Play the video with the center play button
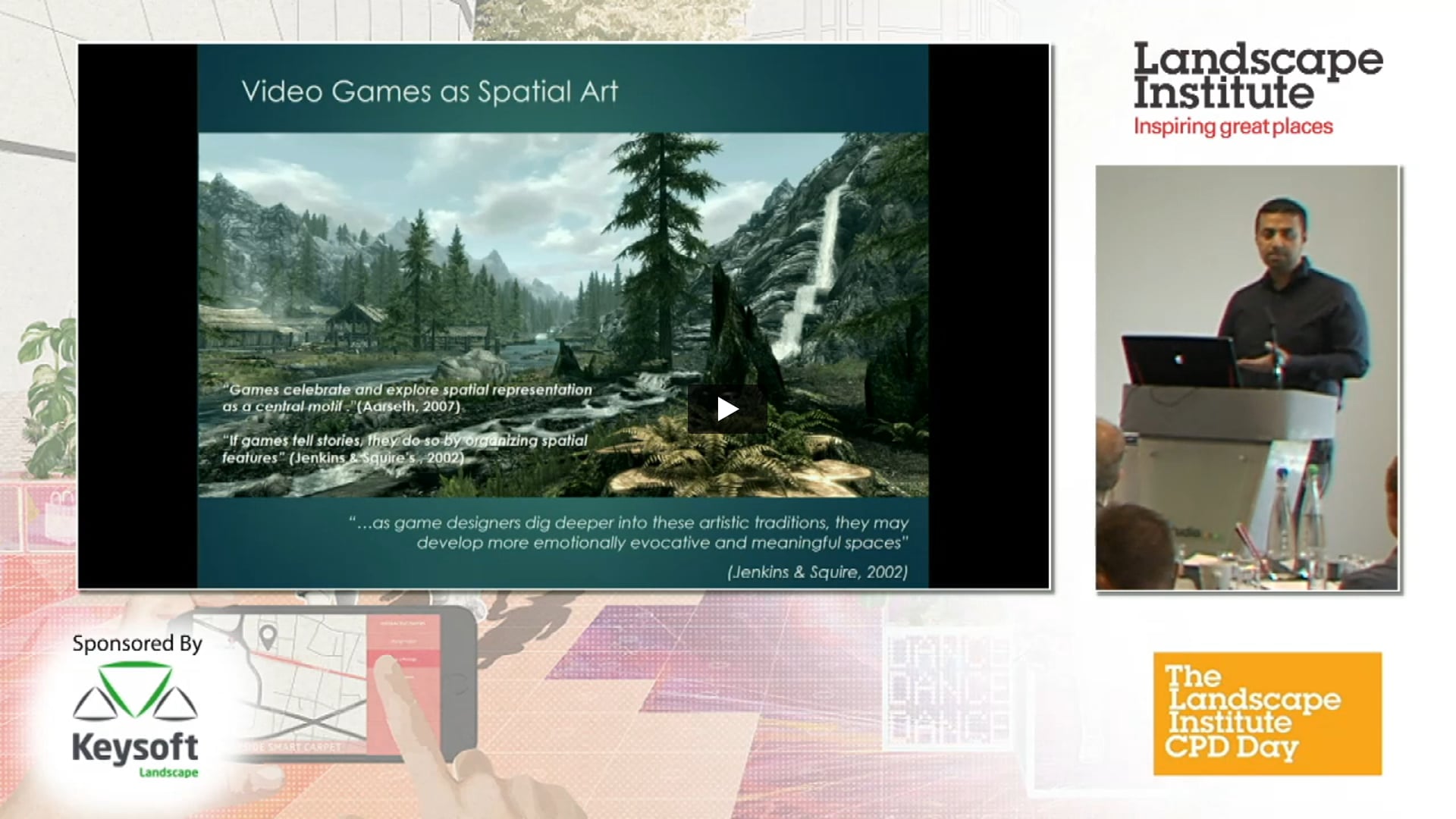The height and width of the screenshot is (819, 1456). (727, 409)
